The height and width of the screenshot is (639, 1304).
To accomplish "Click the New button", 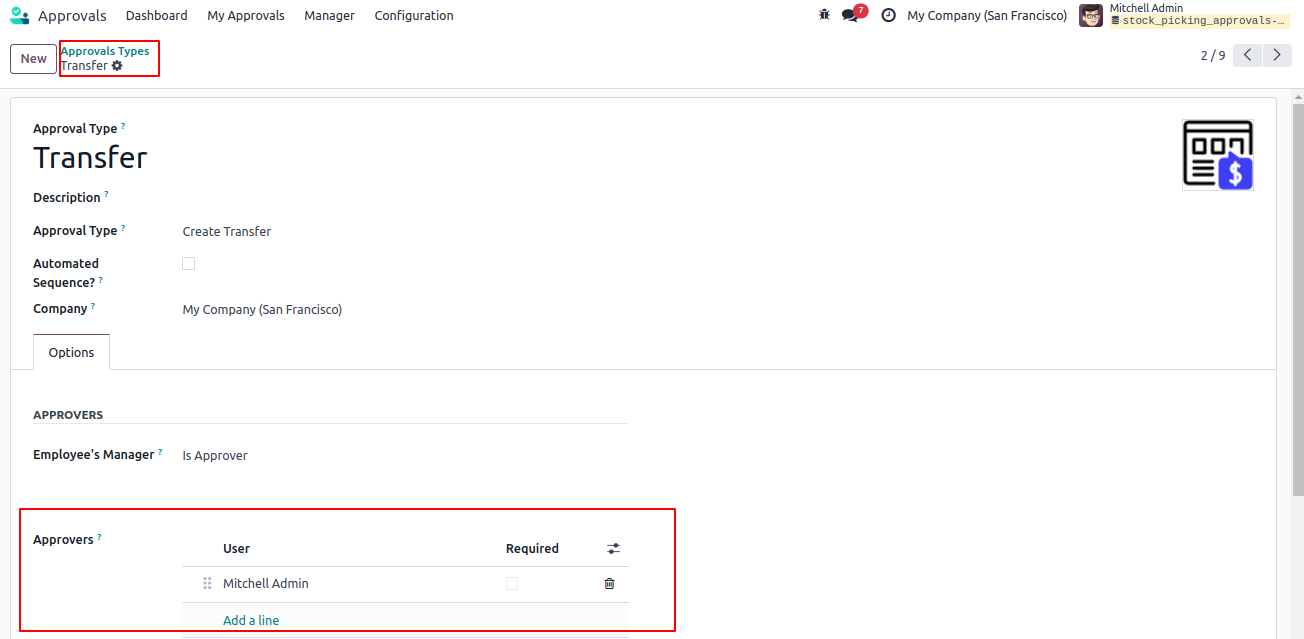I will [34, 59].
